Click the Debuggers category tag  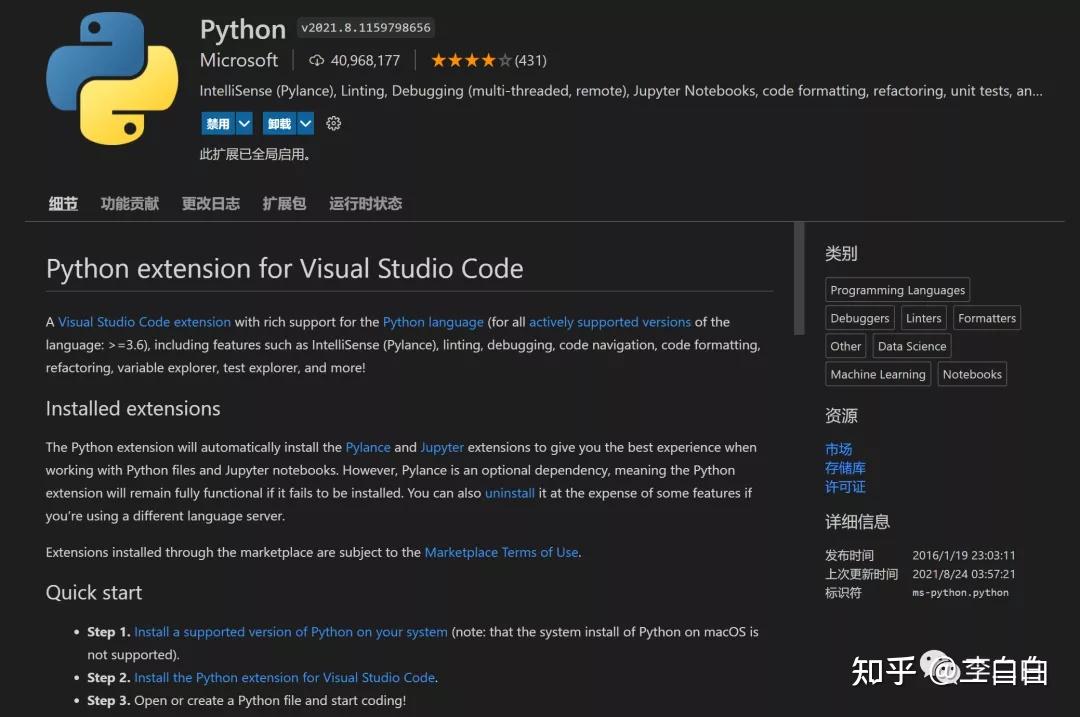click(x=859, y=317)
